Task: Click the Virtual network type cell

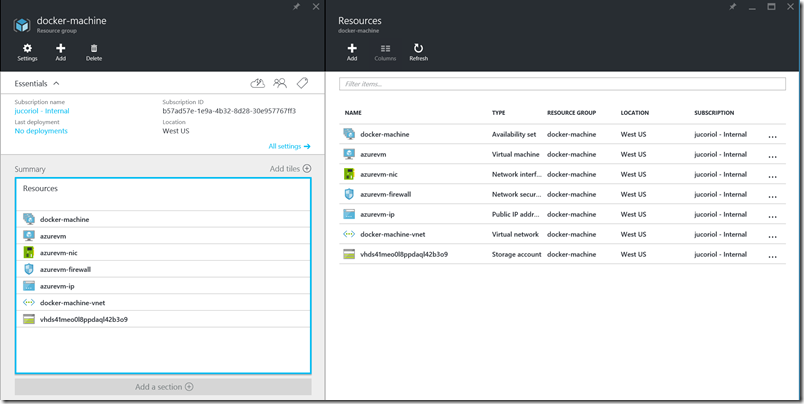Action: pos(515,234)
